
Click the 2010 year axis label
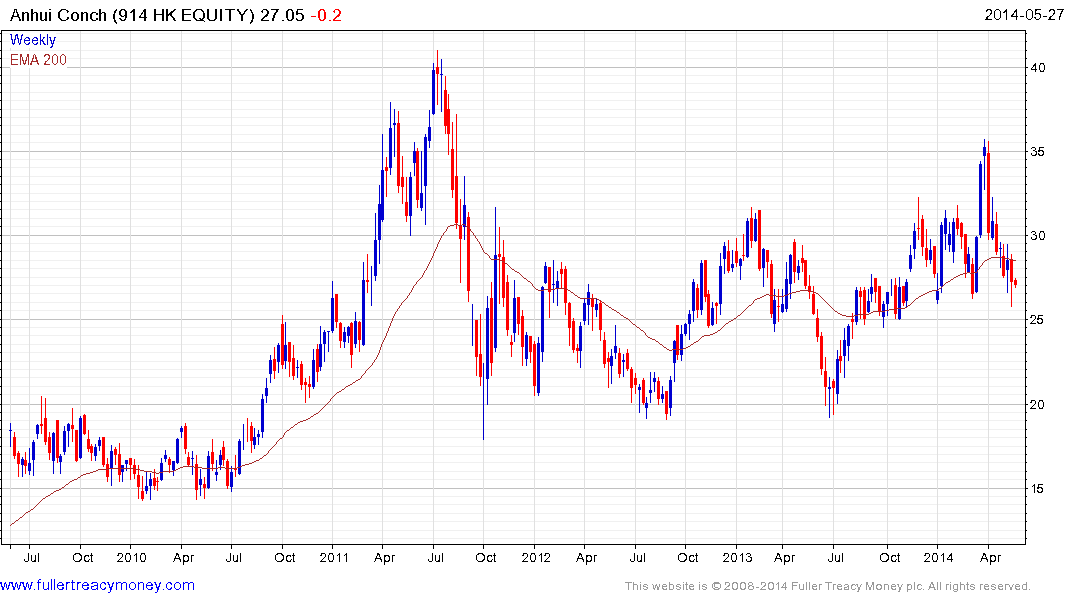131,557
